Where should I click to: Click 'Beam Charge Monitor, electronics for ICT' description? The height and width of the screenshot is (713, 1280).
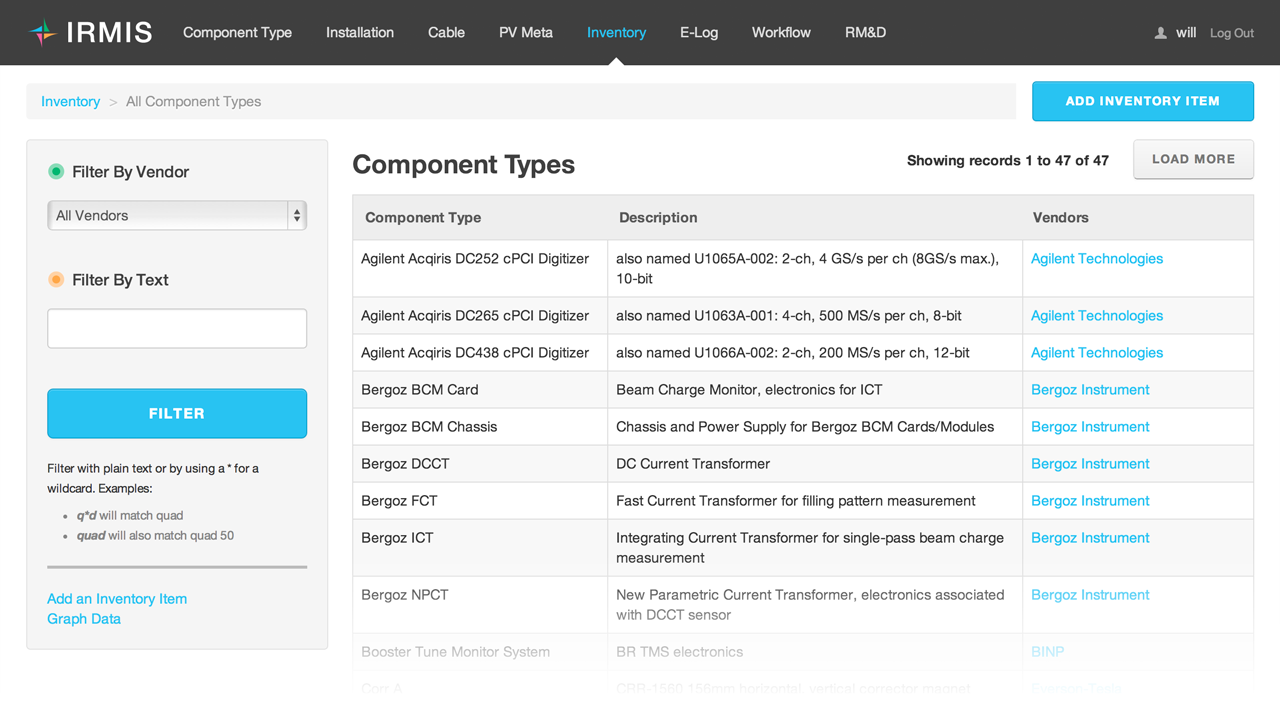[x=749, y=390]
